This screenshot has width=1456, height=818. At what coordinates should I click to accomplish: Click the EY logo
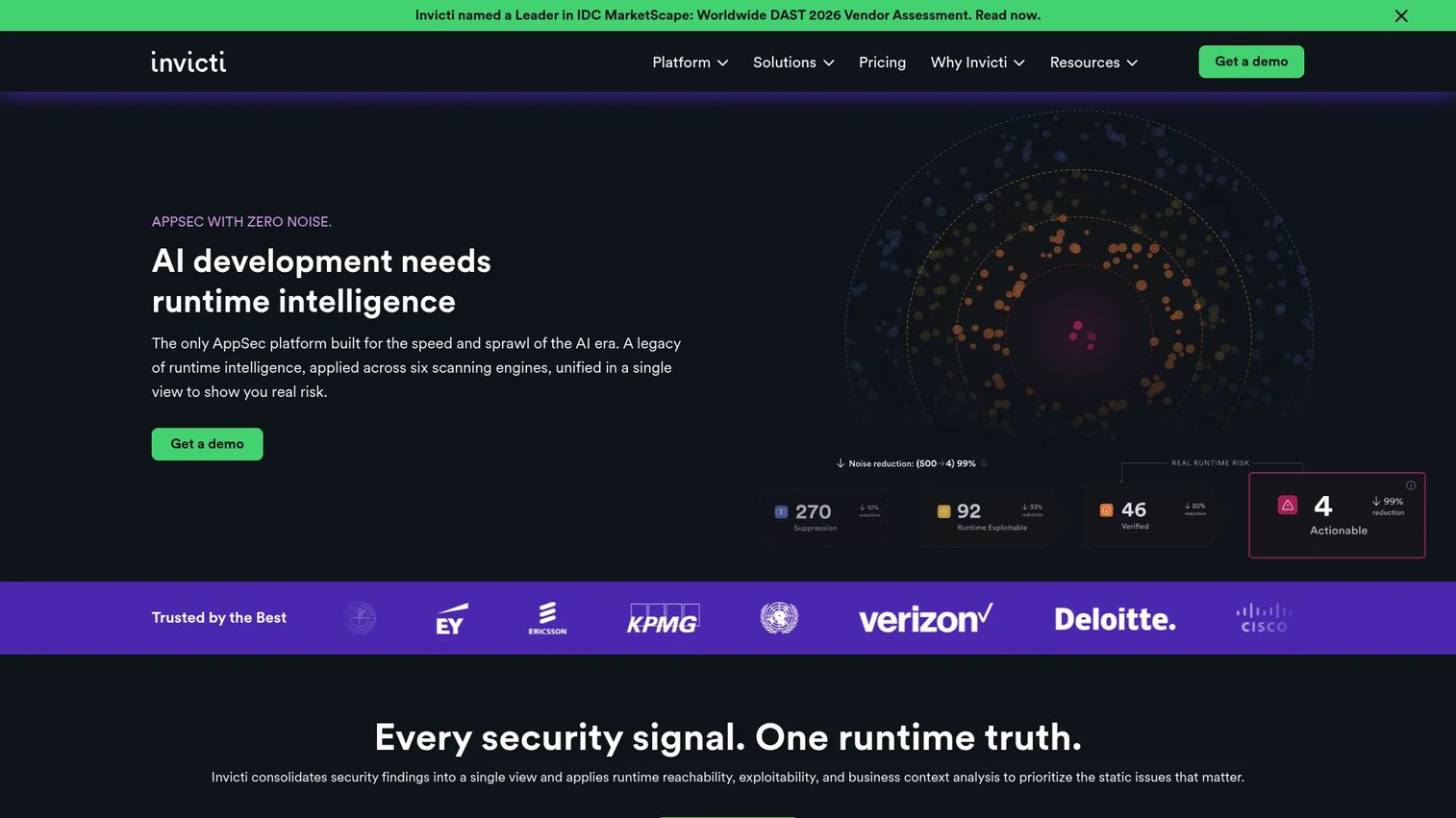(451, 618)
